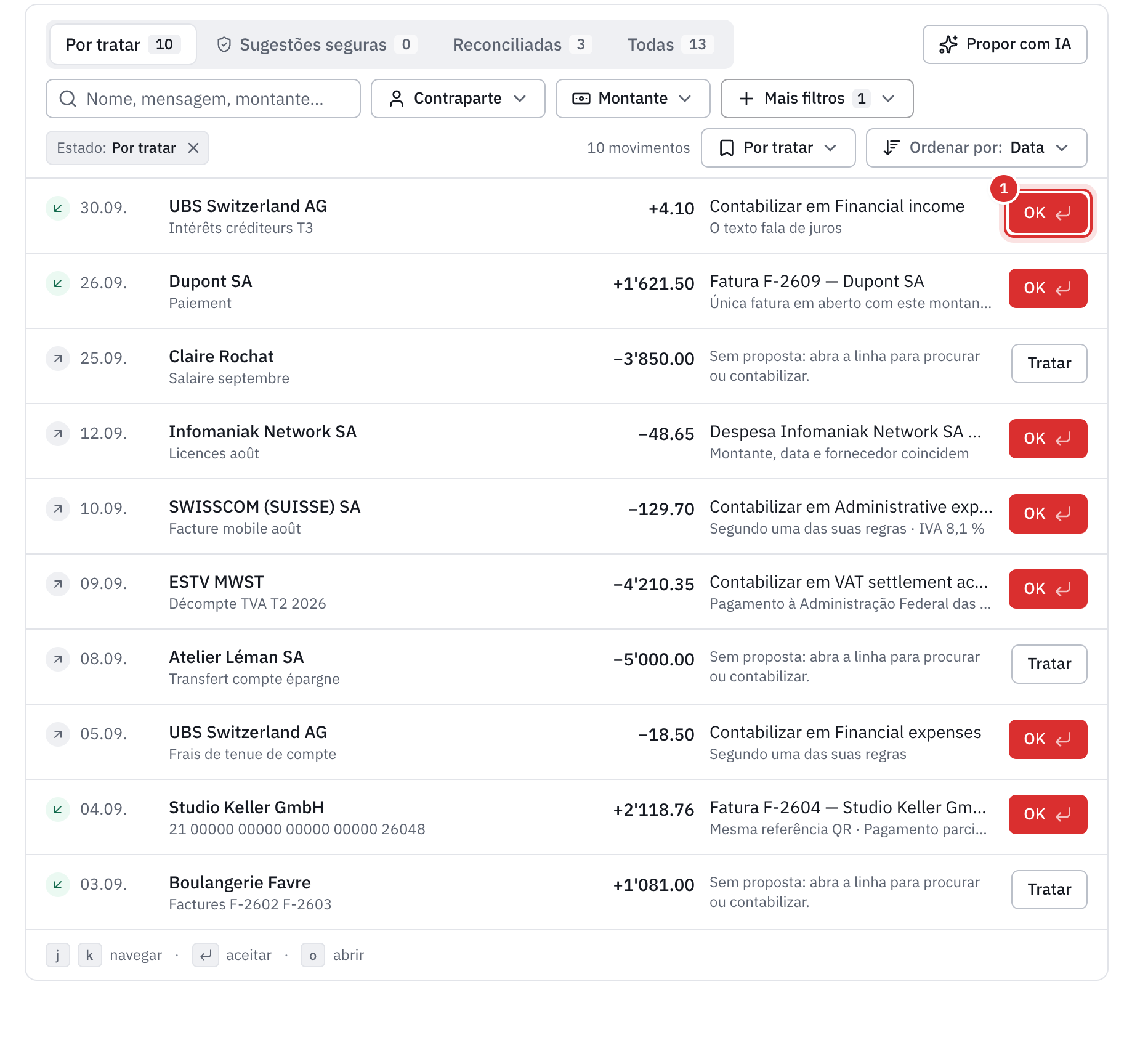The width and height of the screenshot is (1148, 1040).
Task: Click incoming arrow icon on Boulangerie Favre row
Action: (x=58, y=885)
